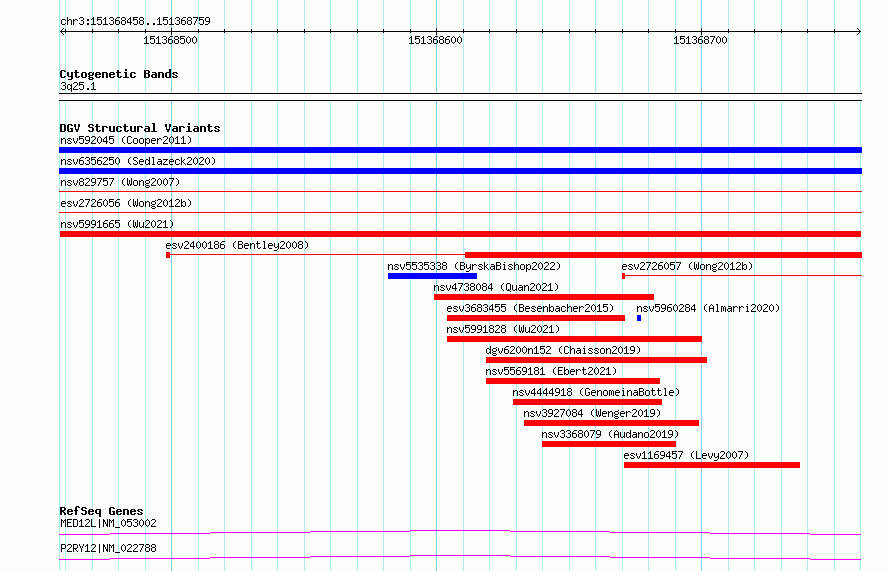Click the red nsv4444918 variant bar
Image resolution: width=890 pixels, height=571 pixels.
[x=587, y=402]
